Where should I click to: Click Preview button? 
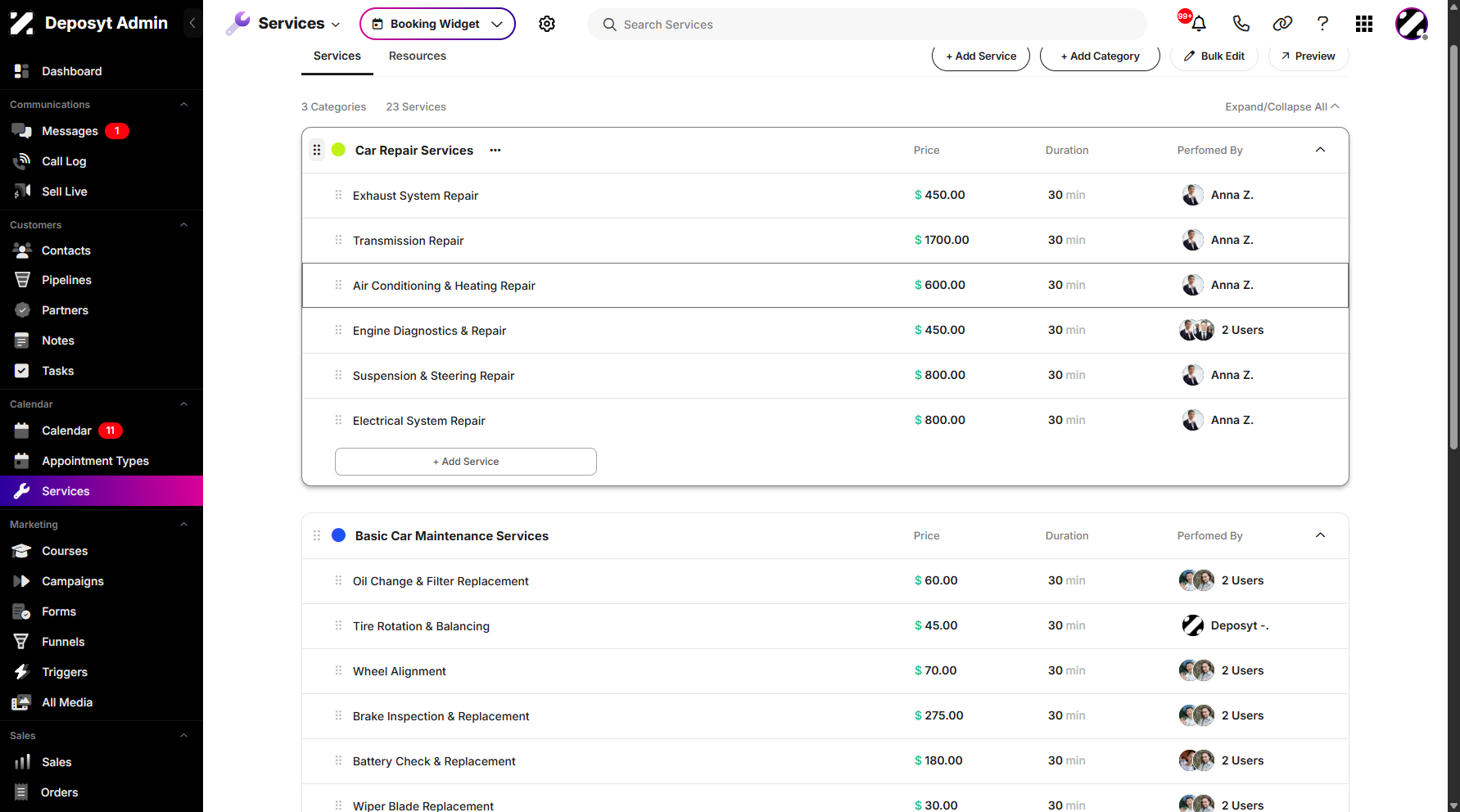point(1309,56)
